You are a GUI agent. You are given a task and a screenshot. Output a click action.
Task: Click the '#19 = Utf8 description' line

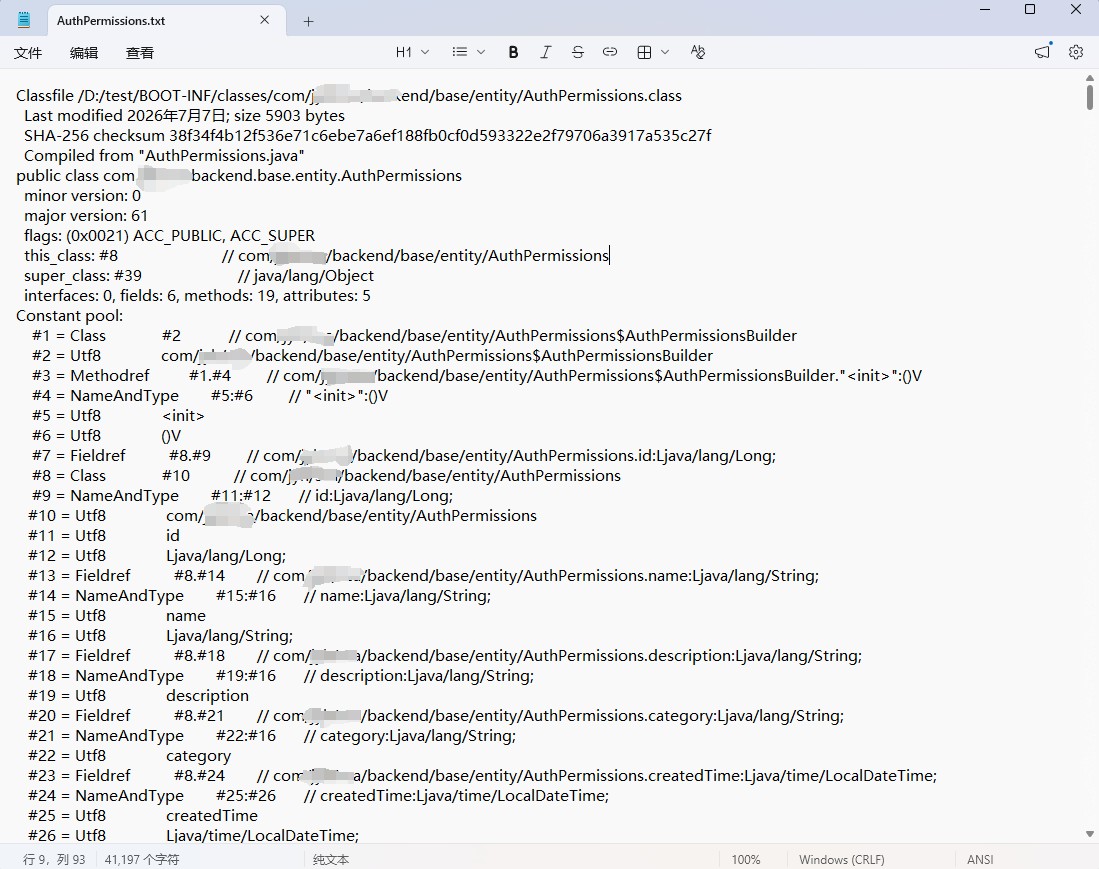click(138, 695)
